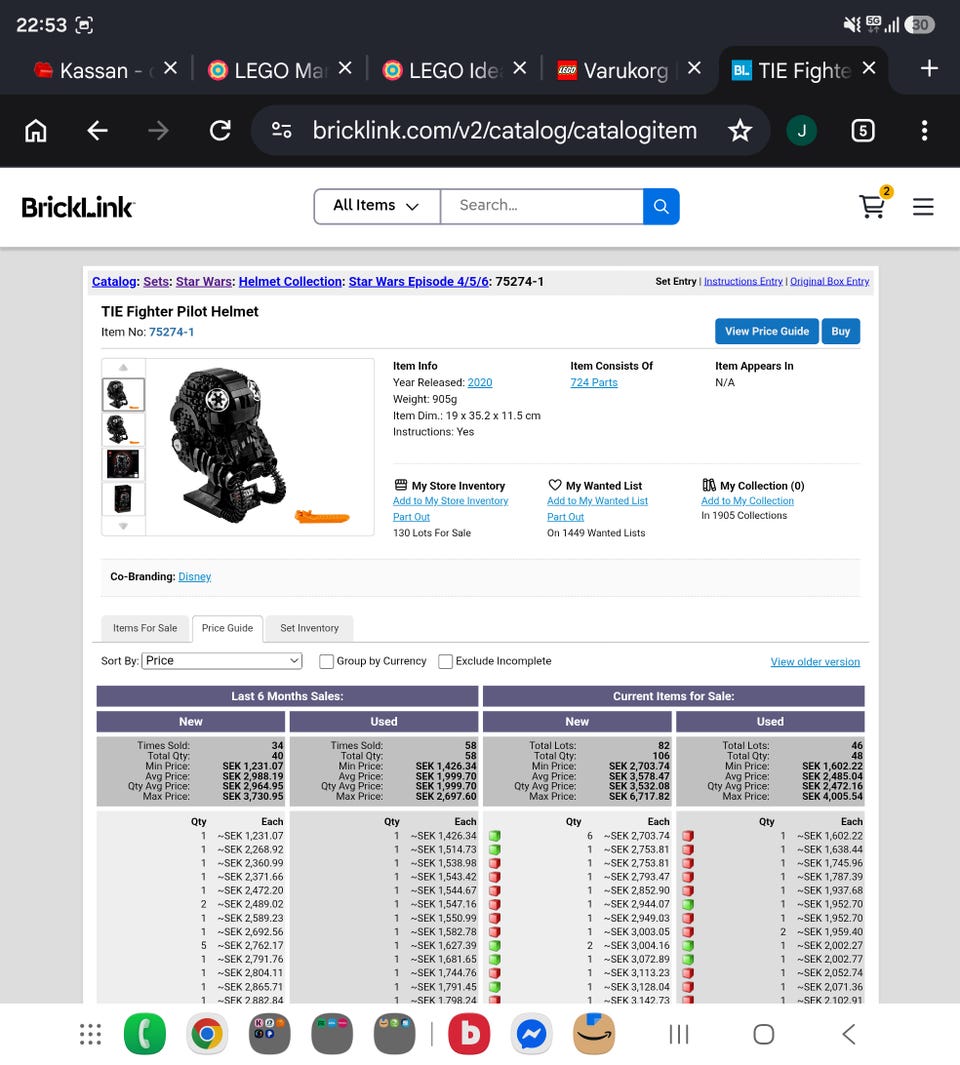Open the site settings icon in address bar
Viewport: 960px width, 1065px height.
click(281, 130)
